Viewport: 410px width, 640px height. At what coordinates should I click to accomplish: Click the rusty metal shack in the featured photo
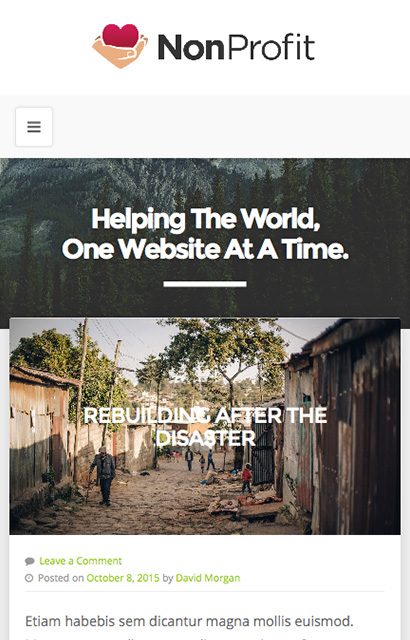coord(352,427)
